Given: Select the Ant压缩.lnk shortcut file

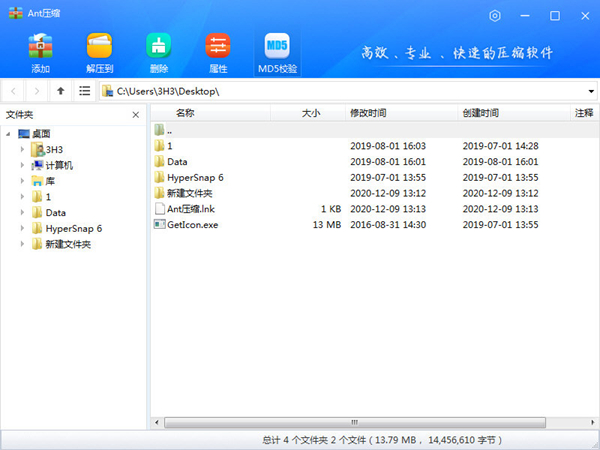Looking at the screenshot, I should 192,209.
